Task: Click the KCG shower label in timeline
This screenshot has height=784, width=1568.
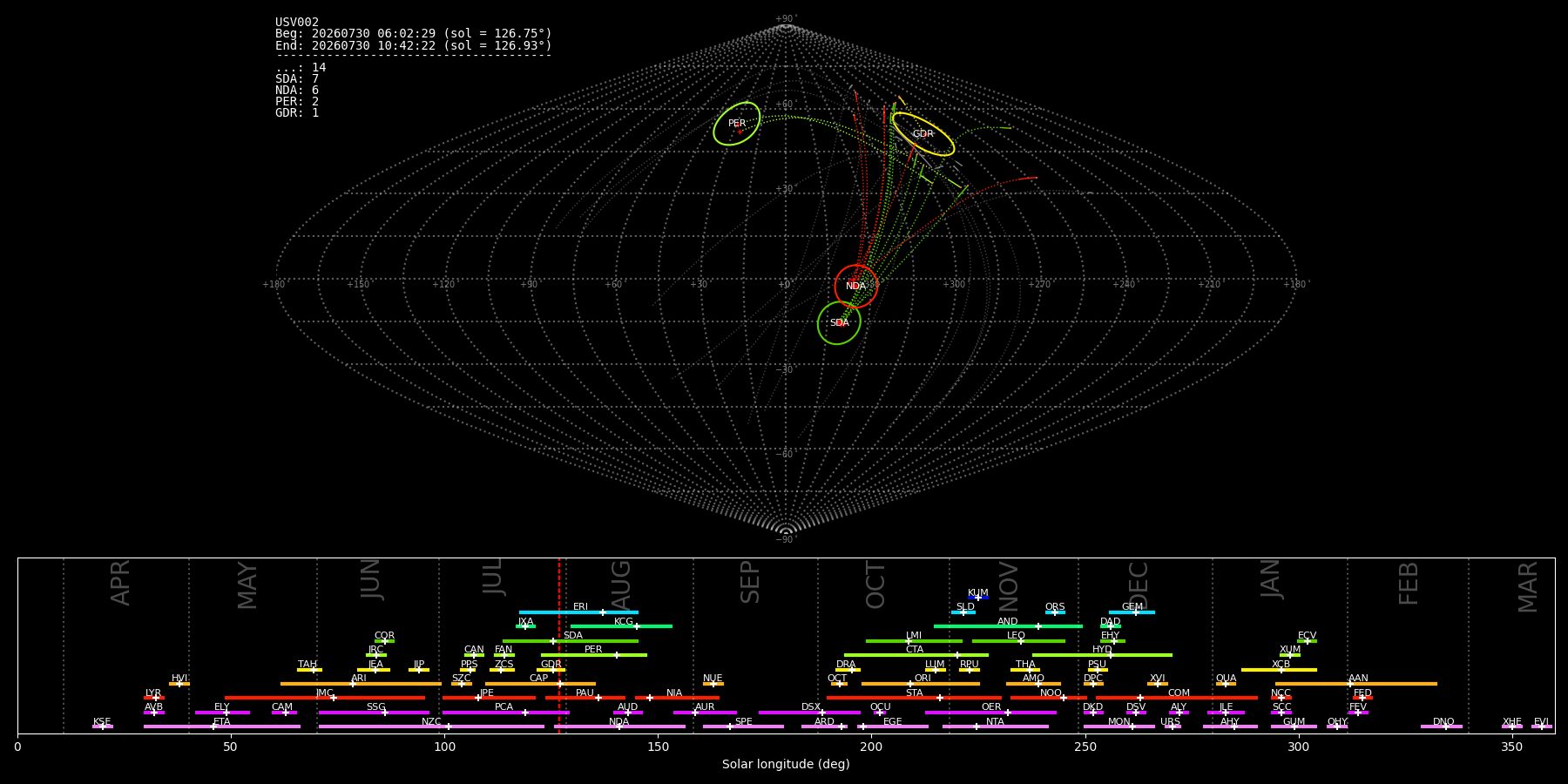Action: [624, 622]
